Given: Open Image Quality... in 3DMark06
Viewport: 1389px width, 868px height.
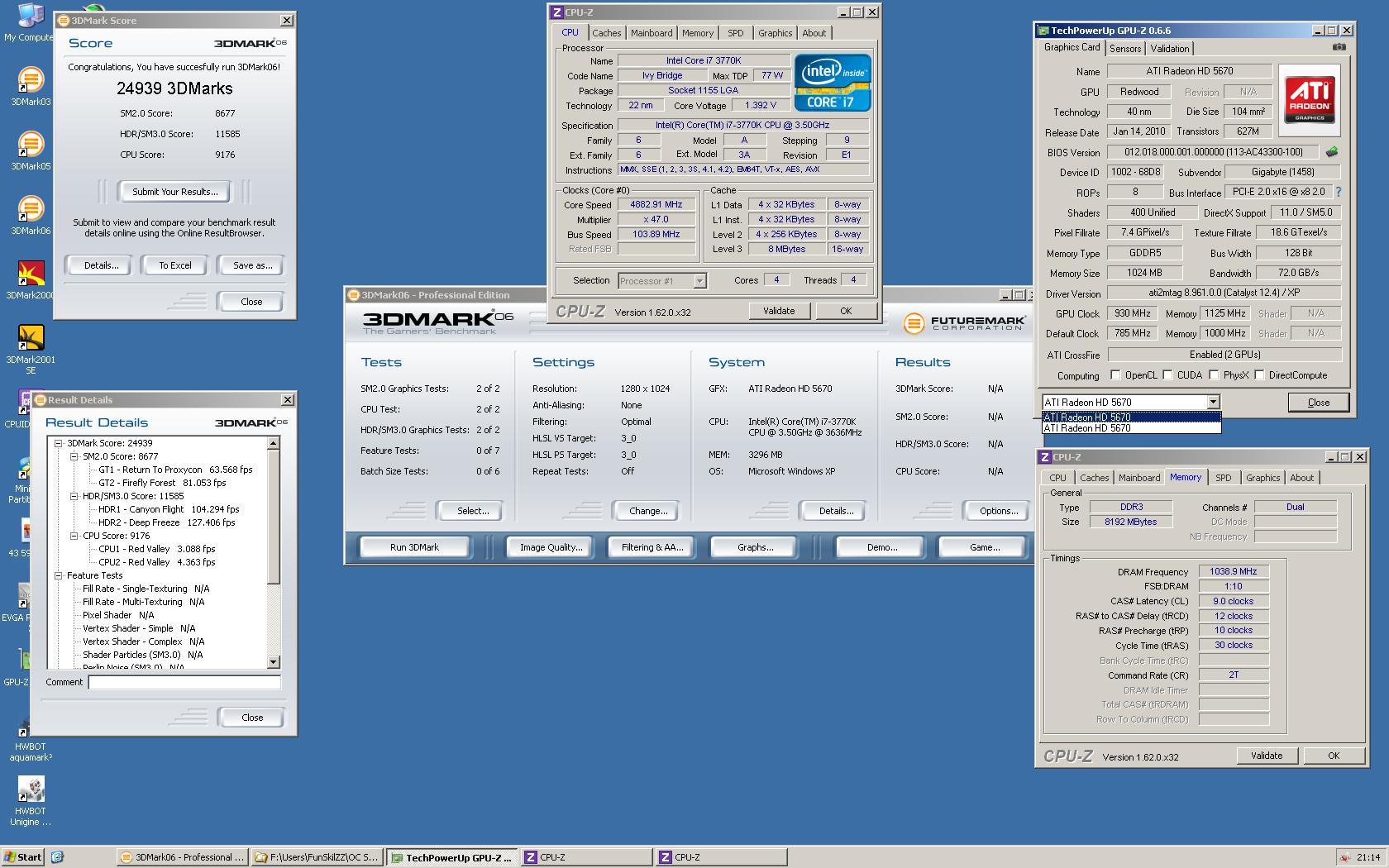Looking at the screenshot, I should [x=551, y=547].
